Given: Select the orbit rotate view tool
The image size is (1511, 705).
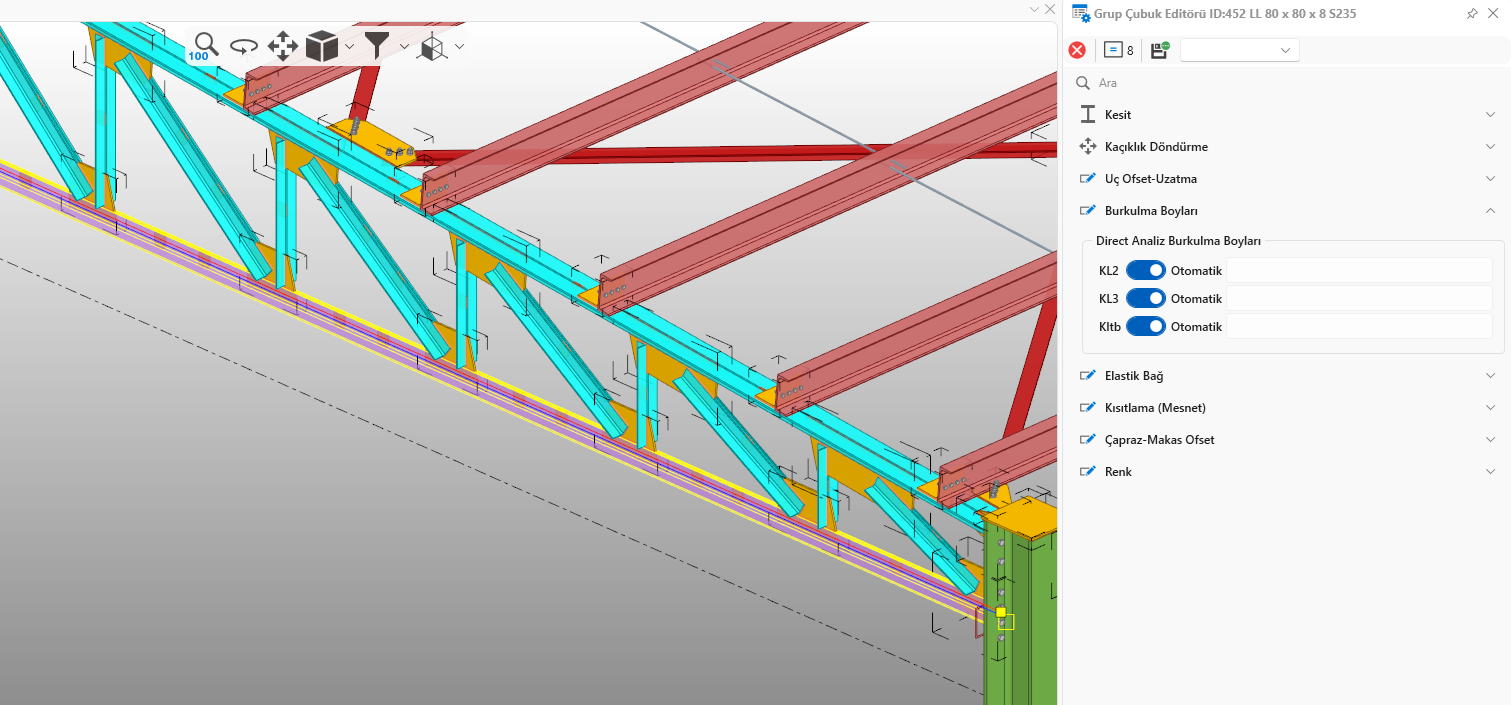Looking at the screenshot, I should click(x=244, y=46).
